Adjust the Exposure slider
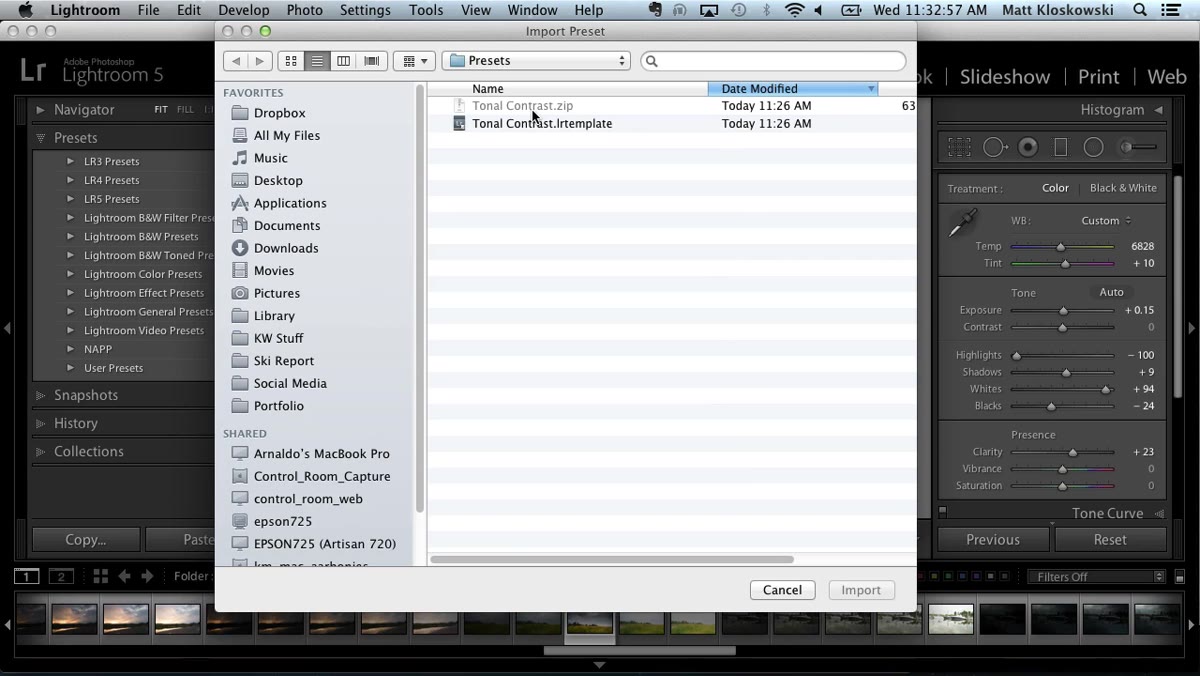This screenshot has width=1200, height=676. 1062,310
